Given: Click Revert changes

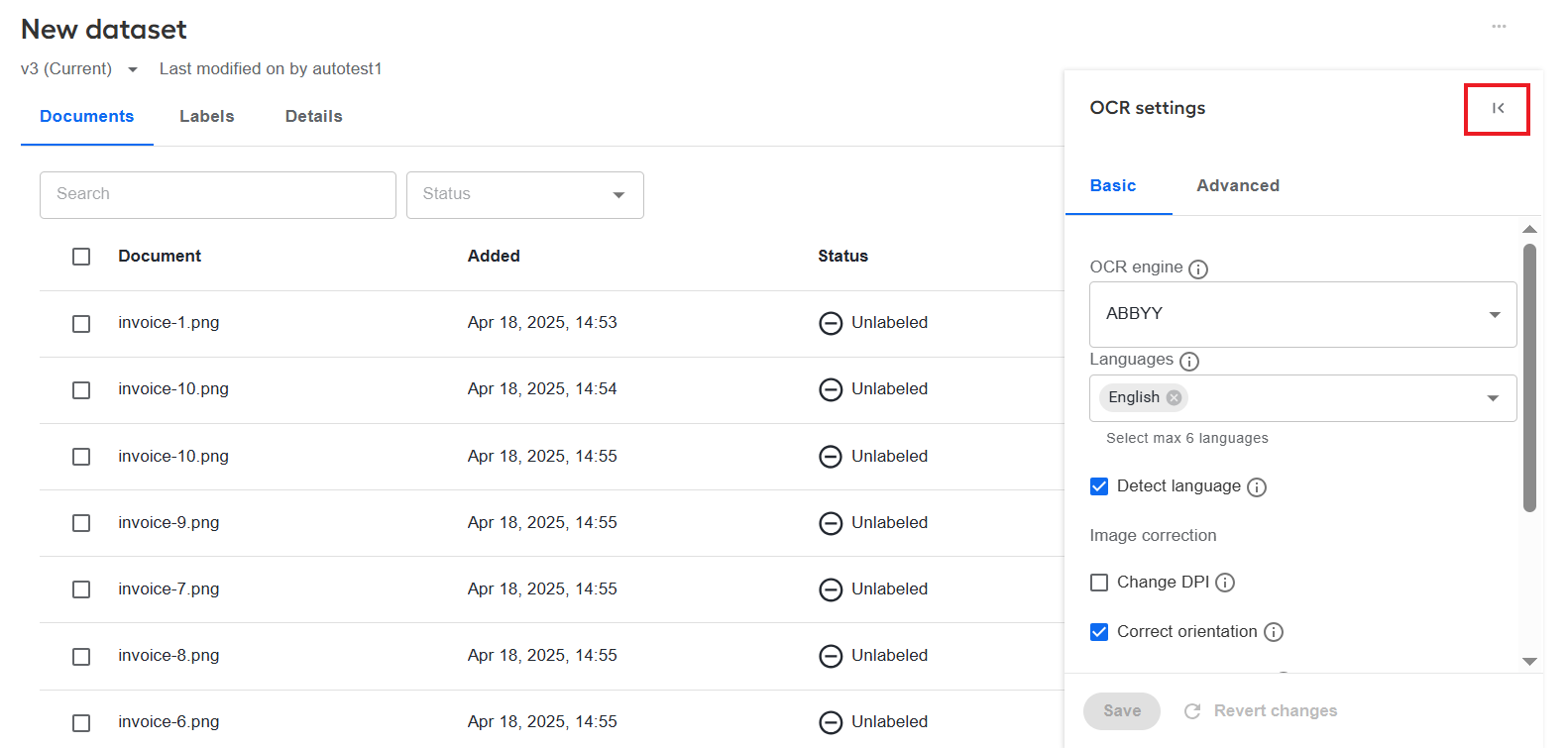Looking at the screenshot, I should (1261, 711).
